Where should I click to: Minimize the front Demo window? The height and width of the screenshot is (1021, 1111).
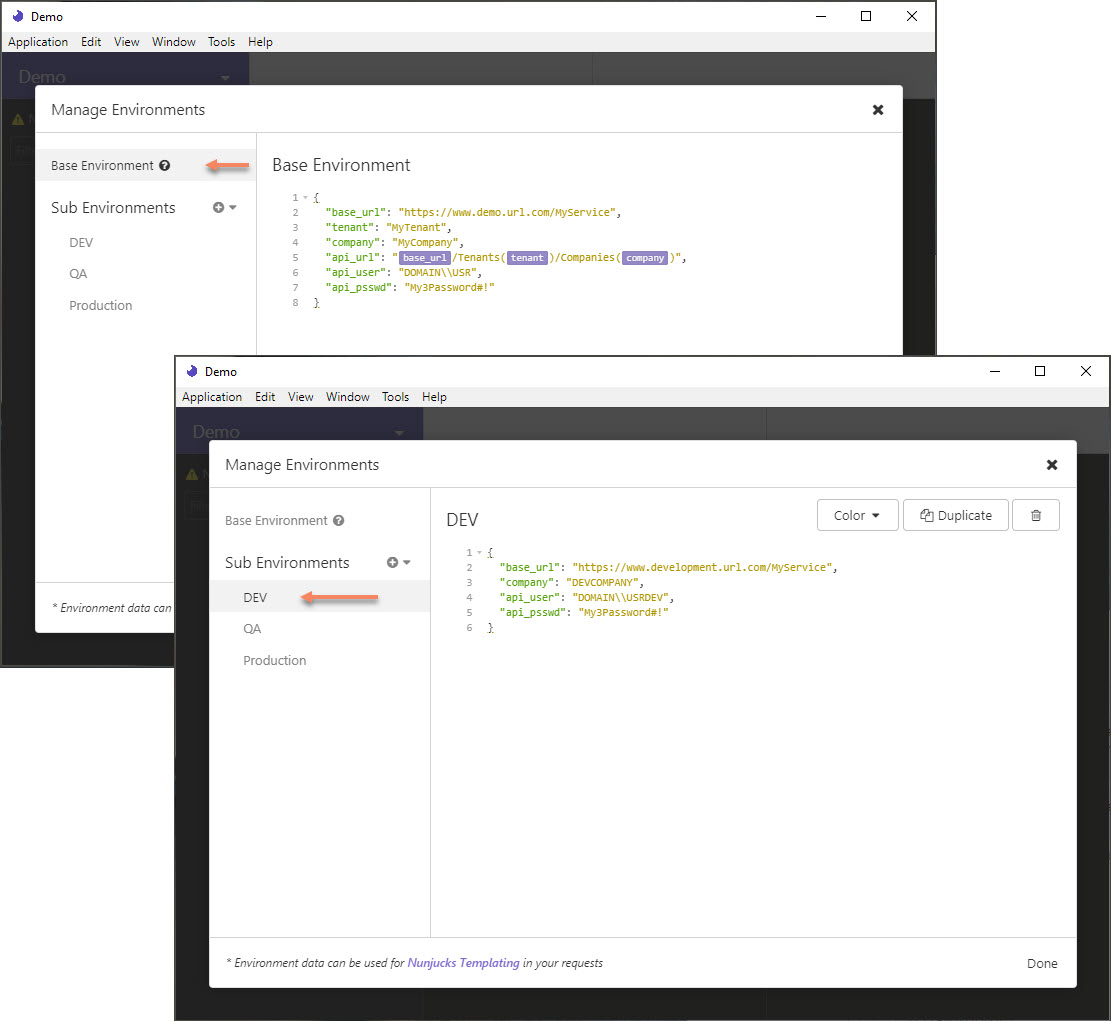coord(995,371)
